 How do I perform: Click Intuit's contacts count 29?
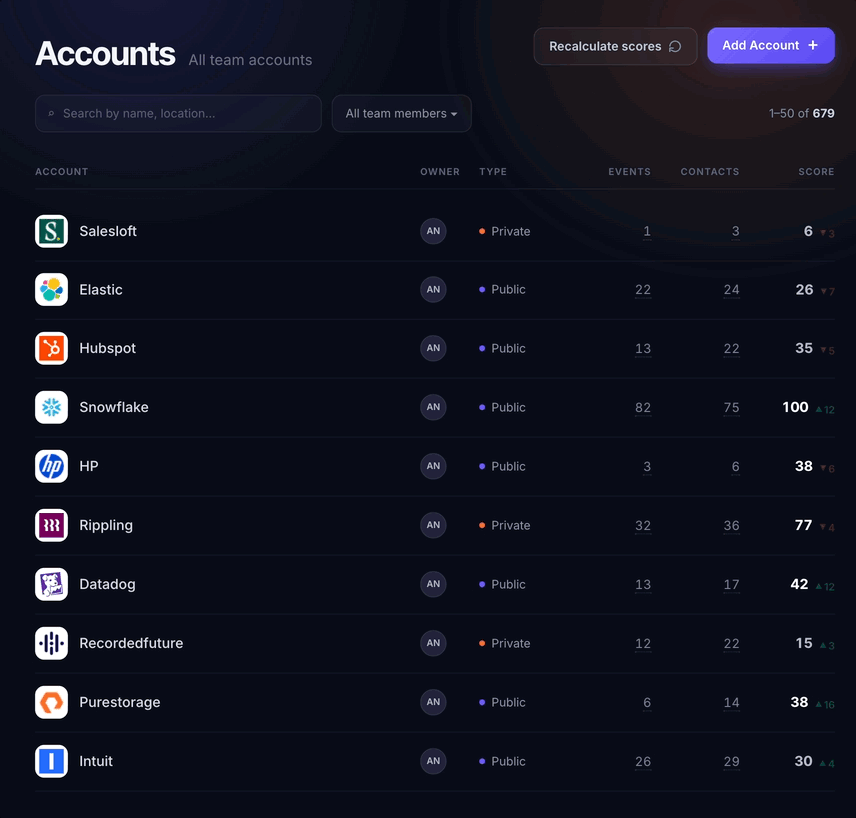click(731, 762)
